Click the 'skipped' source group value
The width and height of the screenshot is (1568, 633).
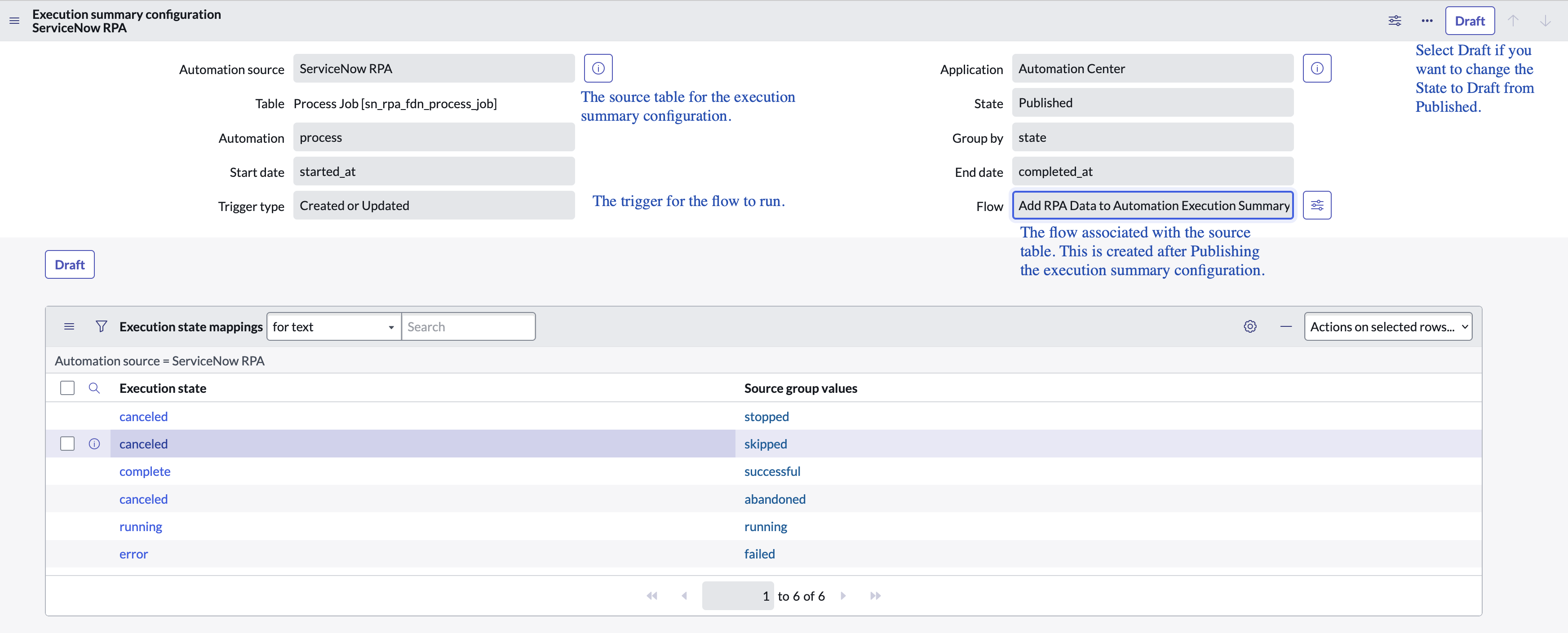coord(765,444)
